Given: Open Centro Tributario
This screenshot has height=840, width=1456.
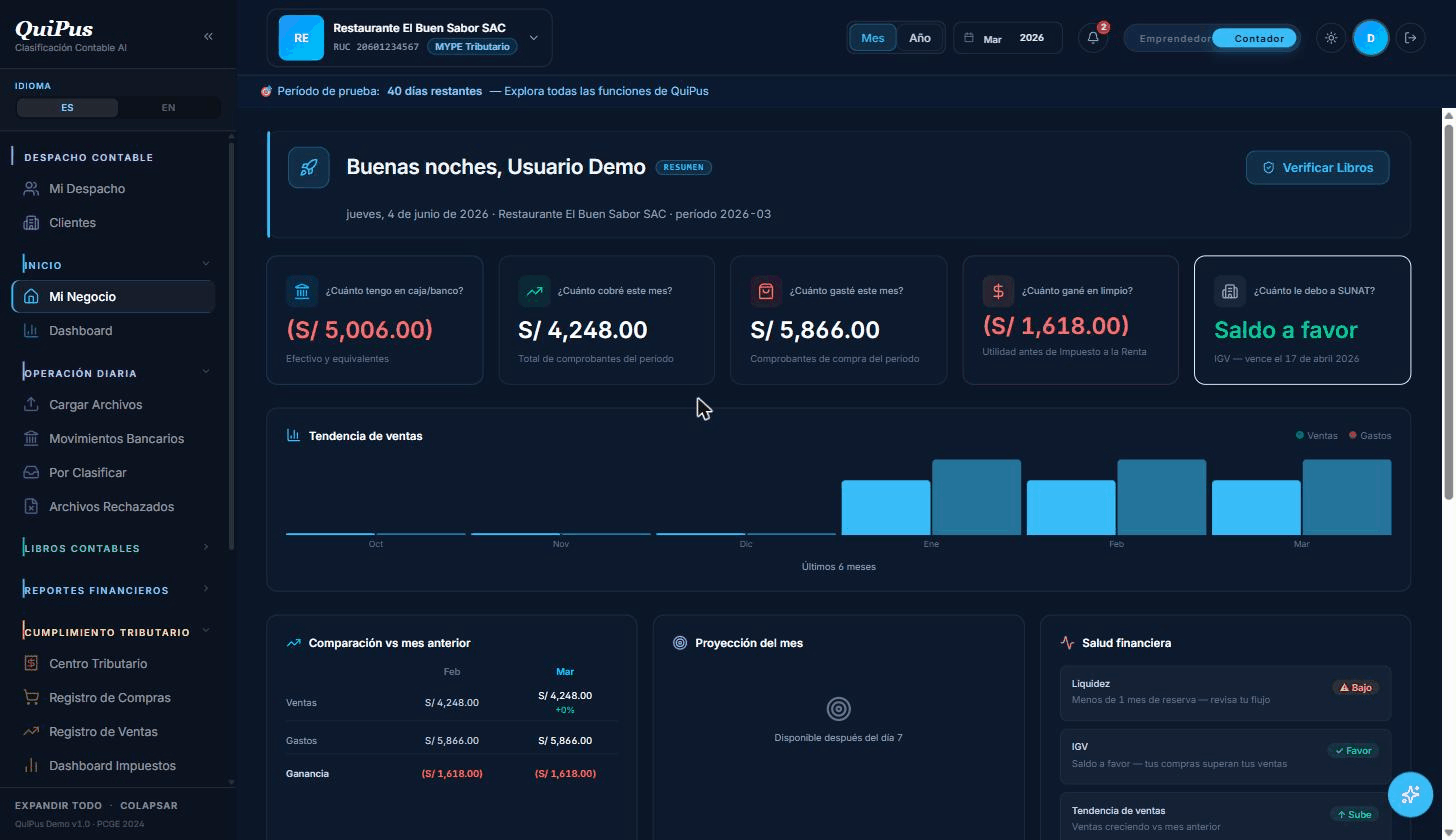Looking at the screenshot, I should coord(113,664).
